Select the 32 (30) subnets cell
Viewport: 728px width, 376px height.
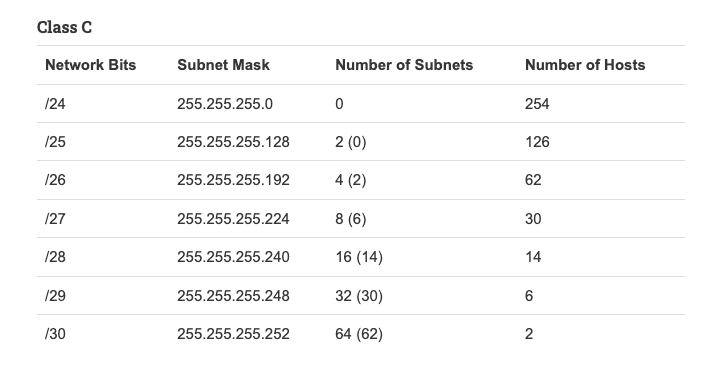pos(359,296)
